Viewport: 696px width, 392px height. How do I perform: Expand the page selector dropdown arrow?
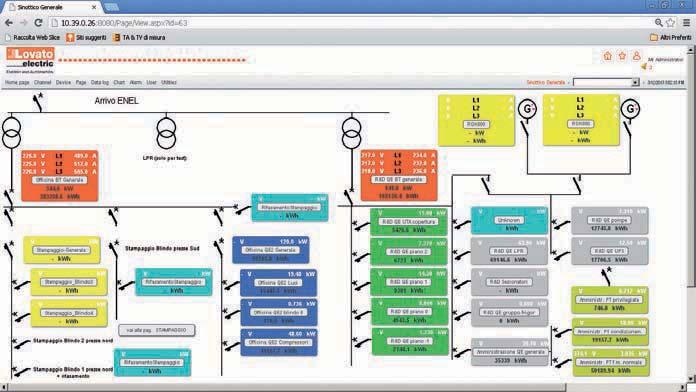point(635,83)
